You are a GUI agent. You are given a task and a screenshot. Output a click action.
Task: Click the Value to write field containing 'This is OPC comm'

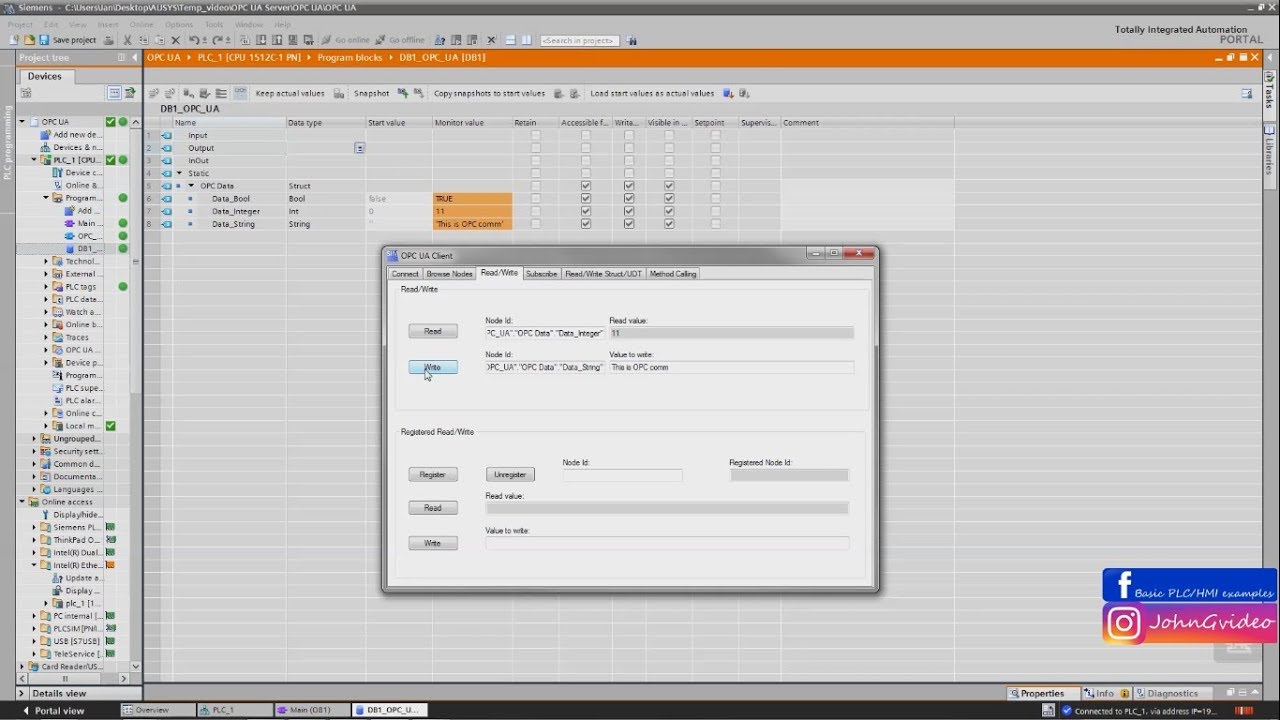click(732, 368)
